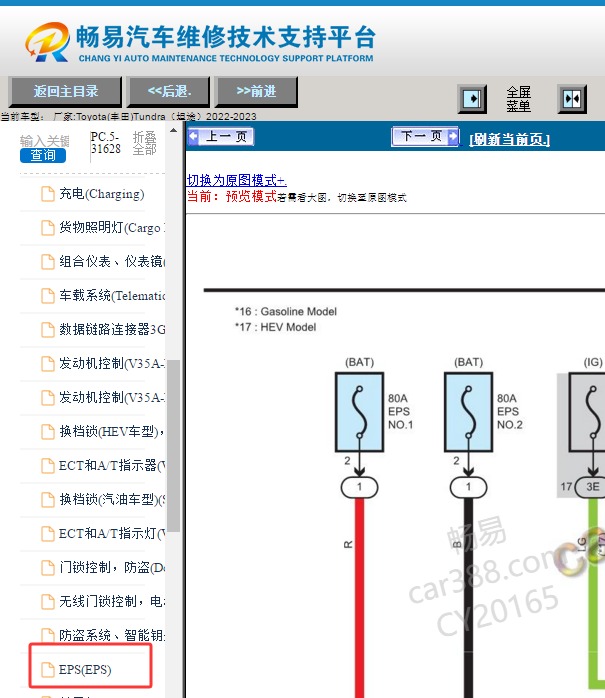Open the 货物照明灯(Cargo tree item

111,227
